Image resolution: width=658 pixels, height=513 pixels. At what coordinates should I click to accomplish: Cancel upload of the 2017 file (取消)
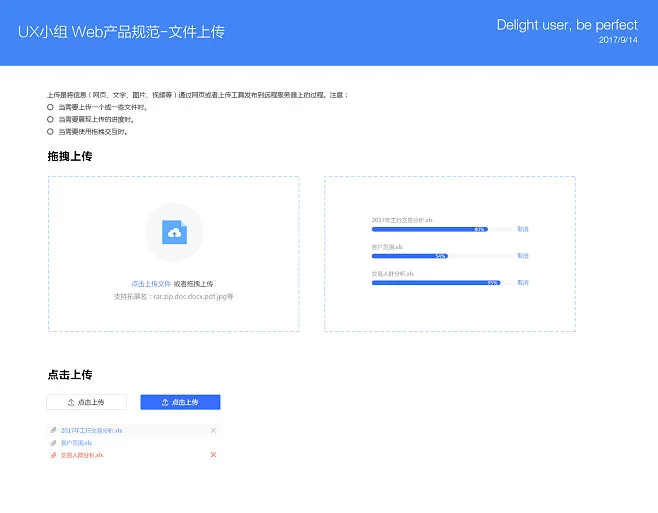click(523, 229)
